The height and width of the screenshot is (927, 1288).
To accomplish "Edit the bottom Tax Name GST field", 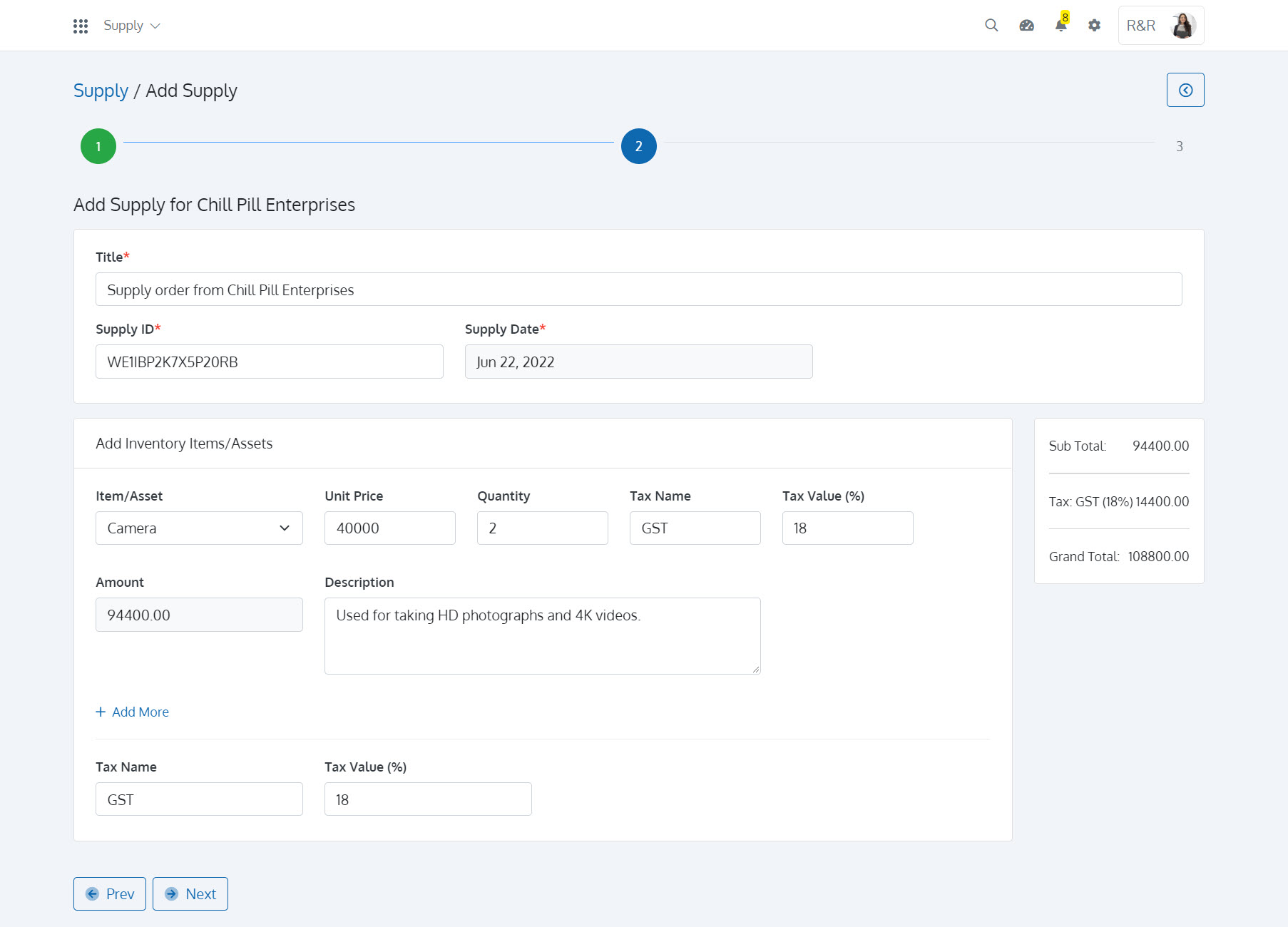I will point(199,799).
